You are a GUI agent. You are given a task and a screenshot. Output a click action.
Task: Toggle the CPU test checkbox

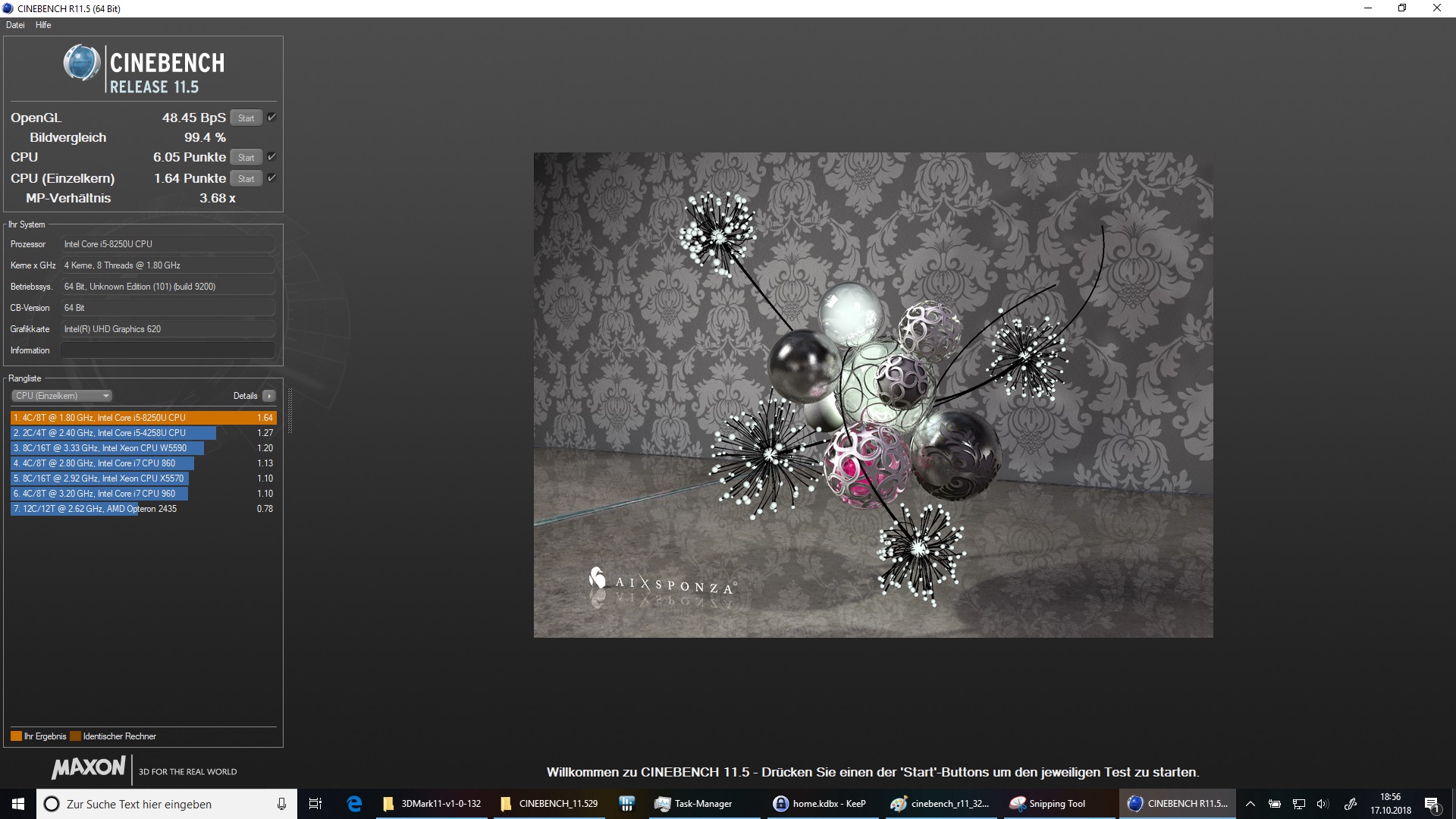(x=271, y=156)
